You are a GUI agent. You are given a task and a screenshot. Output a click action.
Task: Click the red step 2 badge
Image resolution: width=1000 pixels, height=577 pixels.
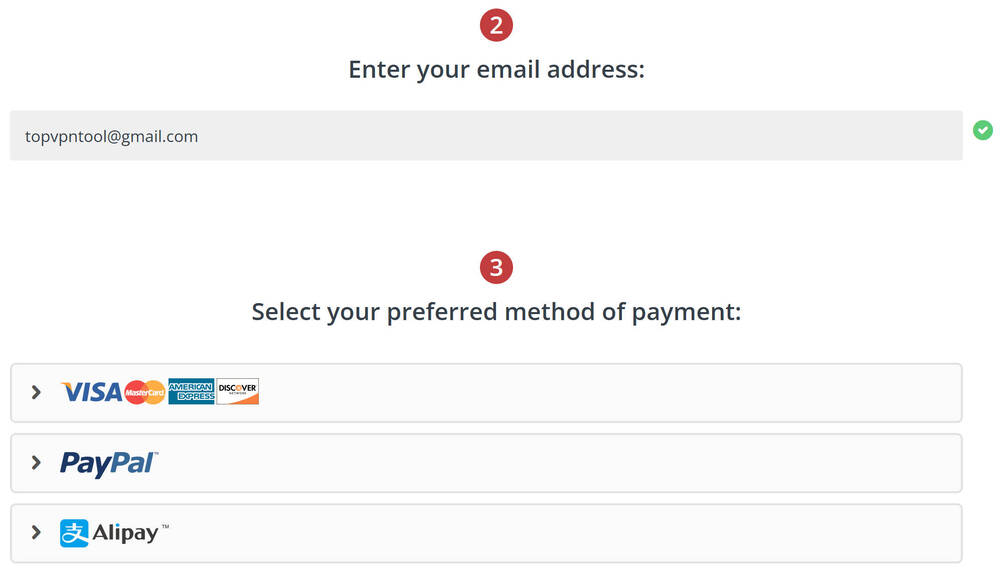pyautogui.click(x=496, y=25)
